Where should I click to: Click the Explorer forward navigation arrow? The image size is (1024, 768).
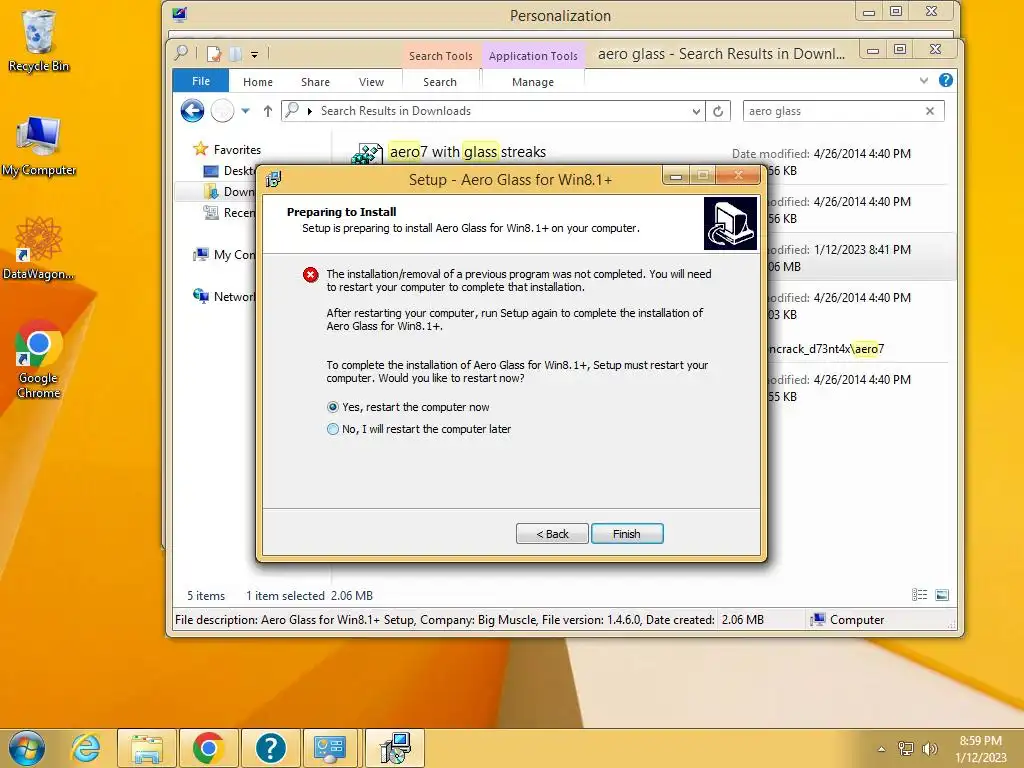tap(222, 110)
